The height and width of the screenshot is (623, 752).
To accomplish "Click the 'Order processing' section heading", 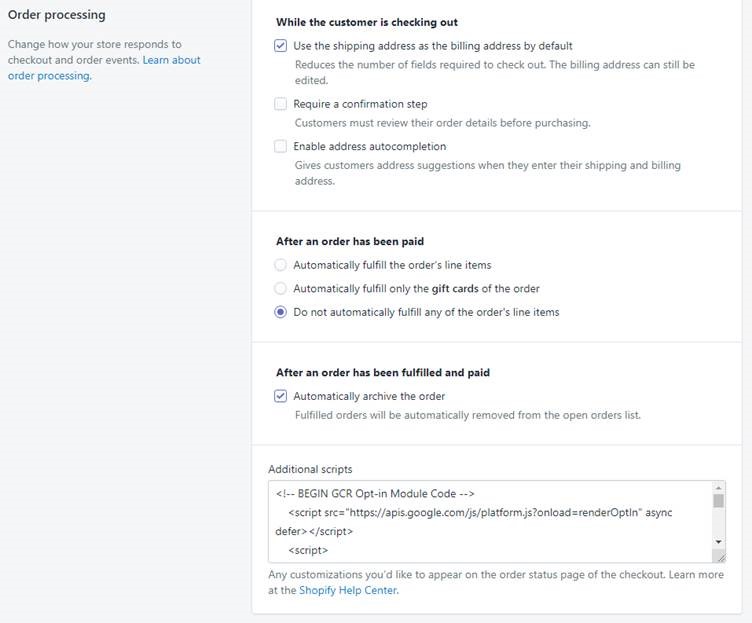I will pyautogui.click(x=56, y=15).
